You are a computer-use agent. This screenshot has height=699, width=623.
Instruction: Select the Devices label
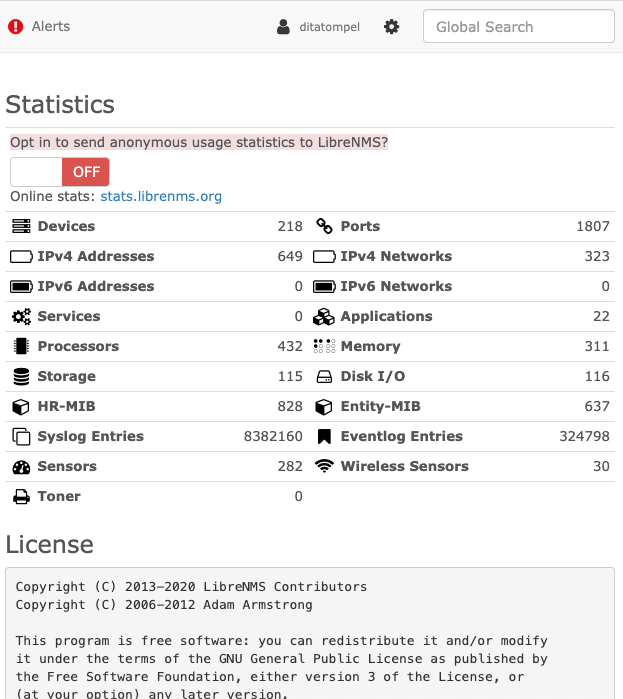[x=66, y=226]
